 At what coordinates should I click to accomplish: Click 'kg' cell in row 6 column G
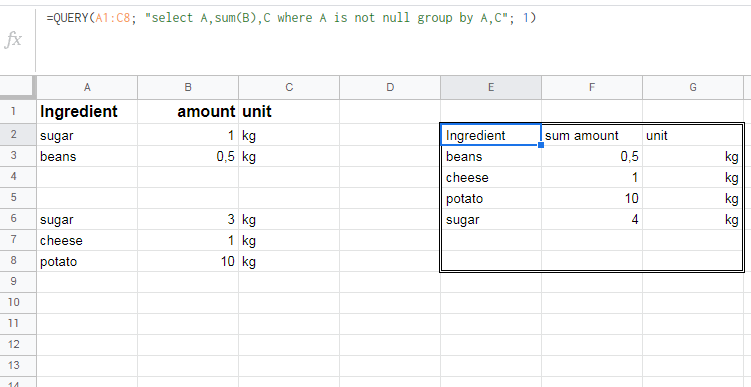(693, 219)
